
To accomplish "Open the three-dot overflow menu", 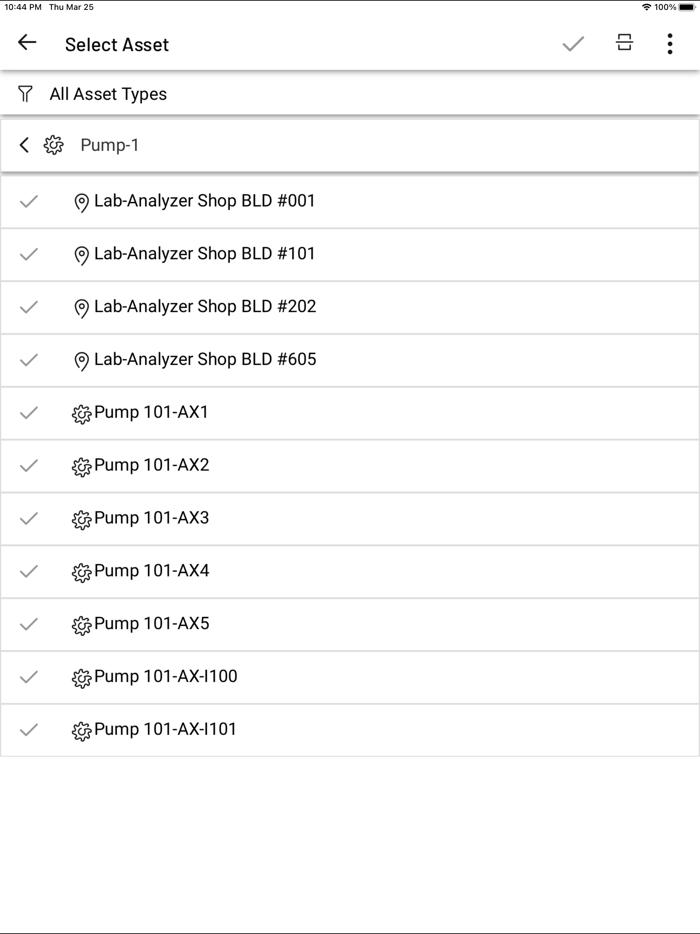I will coord(669,44).
